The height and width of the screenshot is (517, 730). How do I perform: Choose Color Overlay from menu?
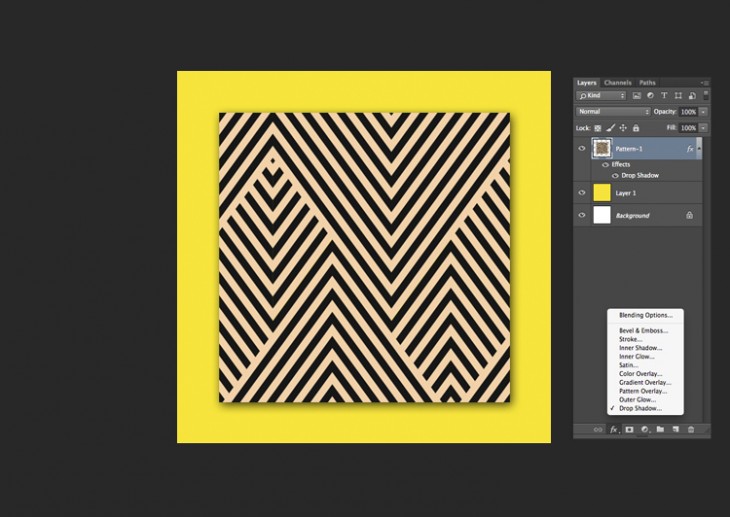click(645, 374)
